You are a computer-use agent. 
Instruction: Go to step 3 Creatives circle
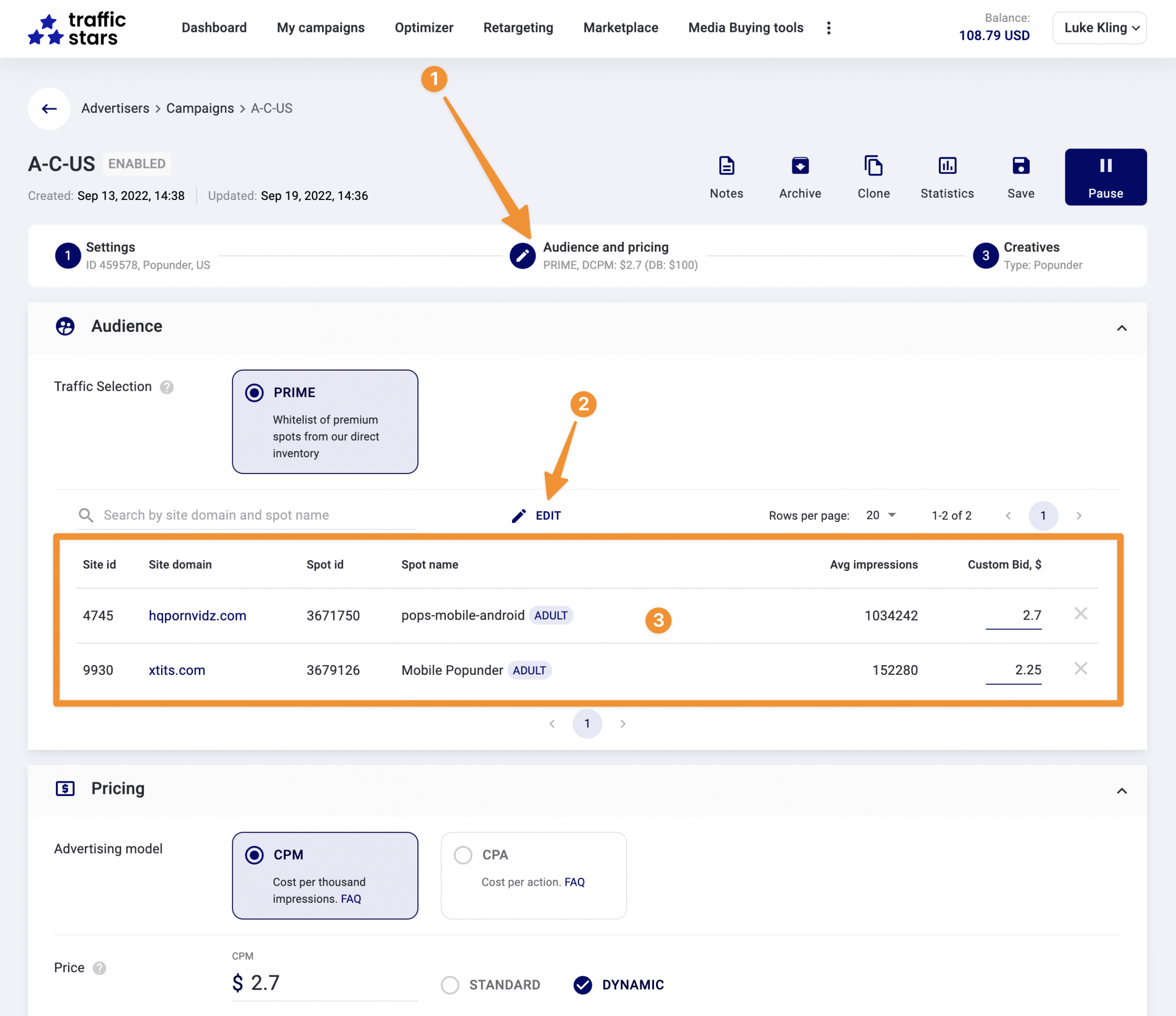coord(986,255)
